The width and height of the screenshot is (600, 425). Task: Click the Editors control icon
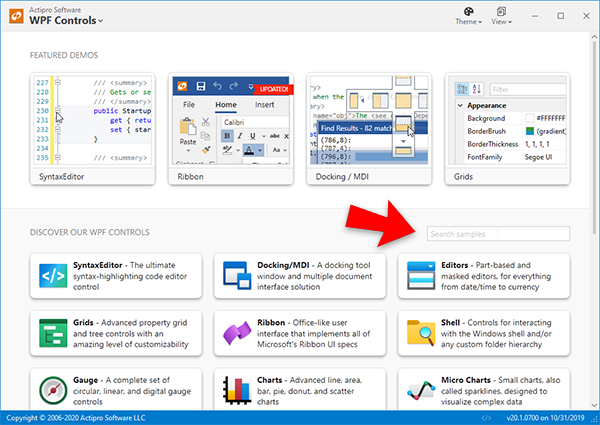tap(421, 275)
